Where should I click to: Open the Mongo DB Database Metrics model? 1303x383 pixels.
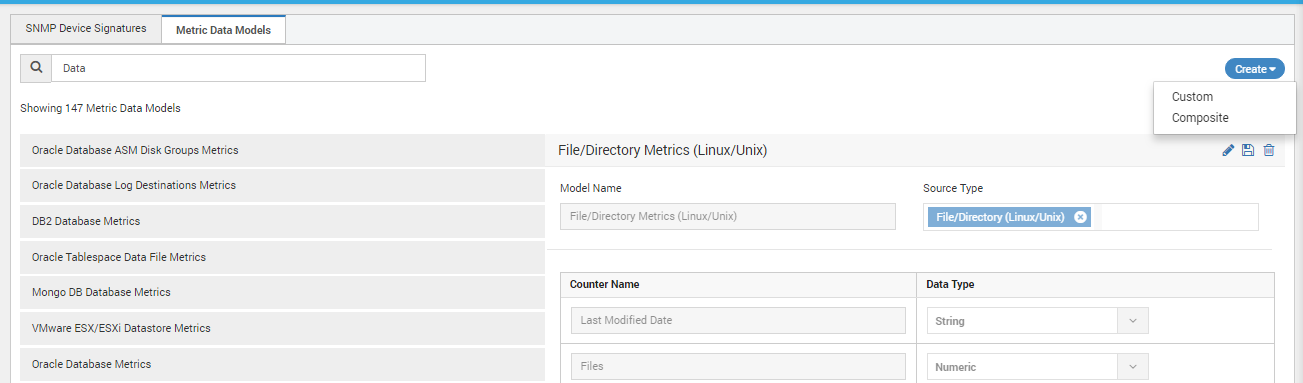pos(282,292)
